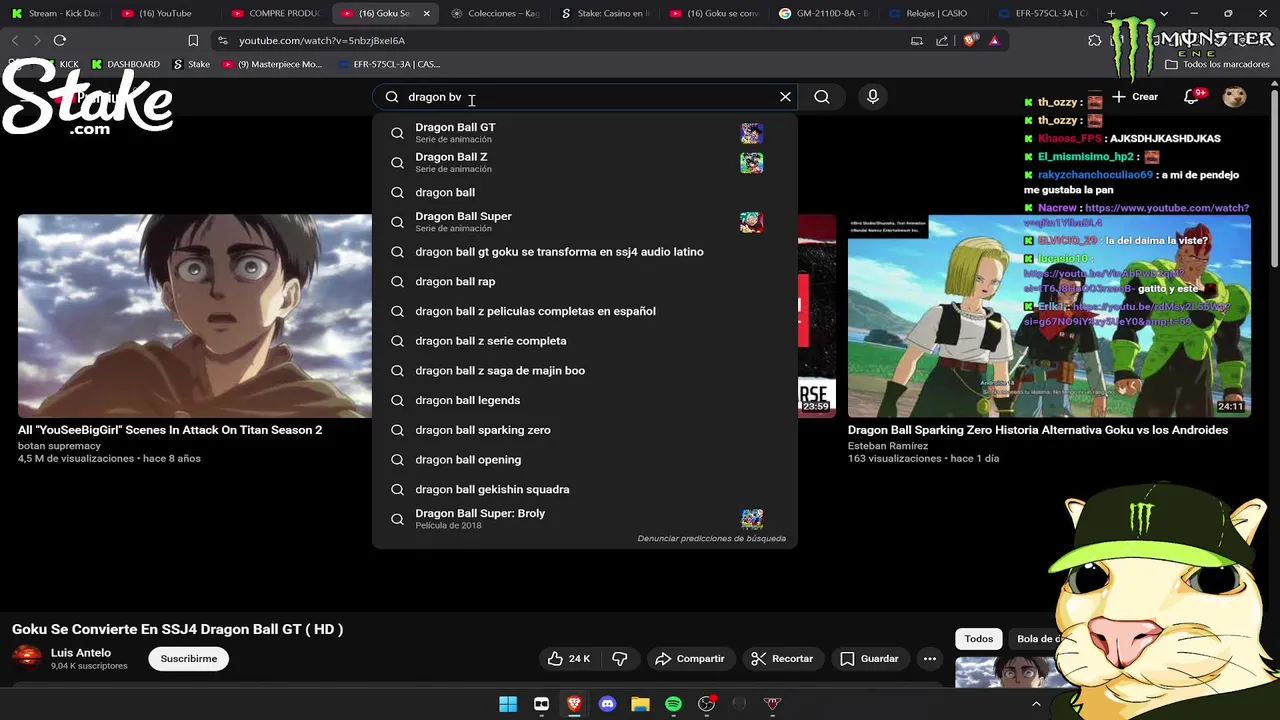Choose 'goku se transforma en ssj4' suggestion
Screen dimensions: 1280x720
[x=585, y=252]
